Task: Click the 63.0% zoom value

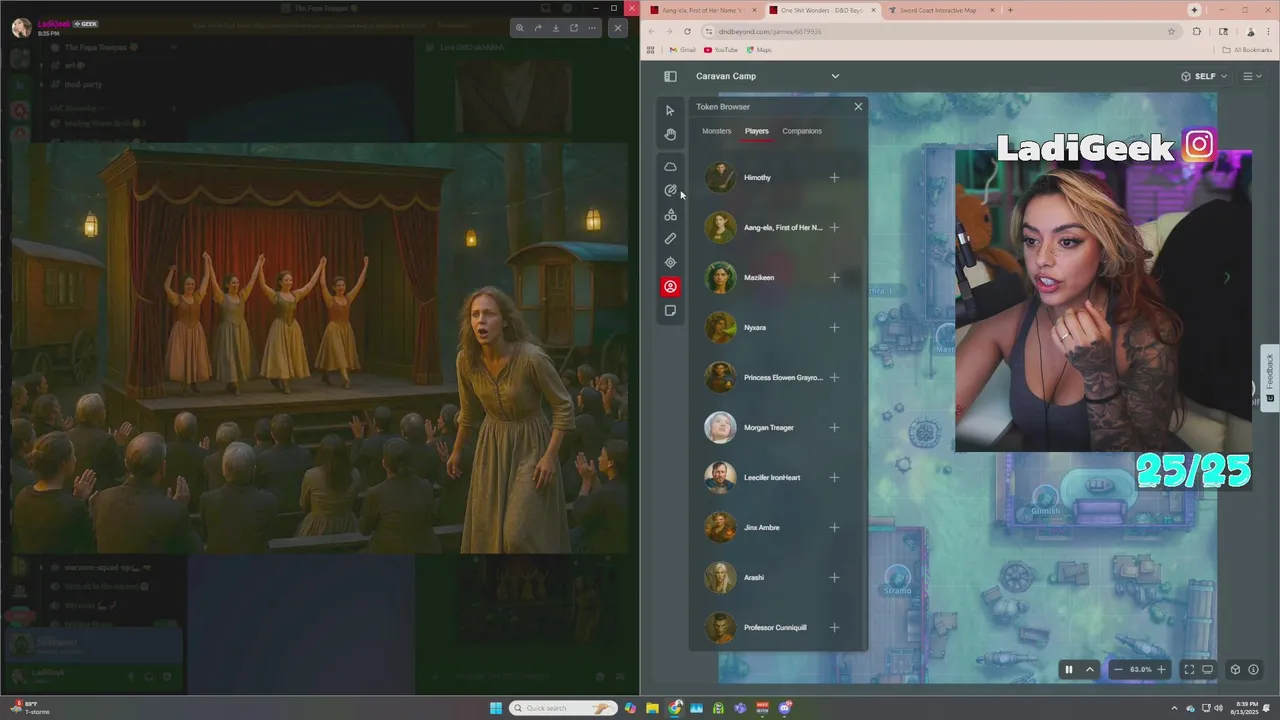Action: pos(1140,669)
